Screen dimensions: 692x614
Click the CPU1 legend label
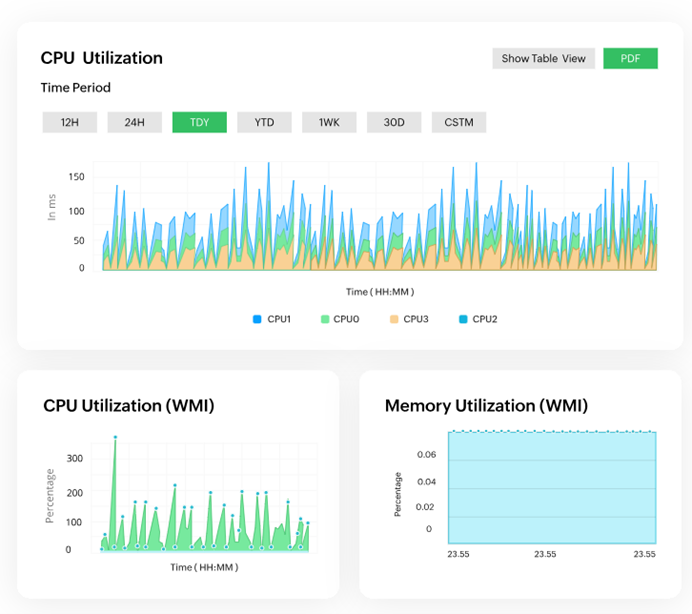point(279,320)
